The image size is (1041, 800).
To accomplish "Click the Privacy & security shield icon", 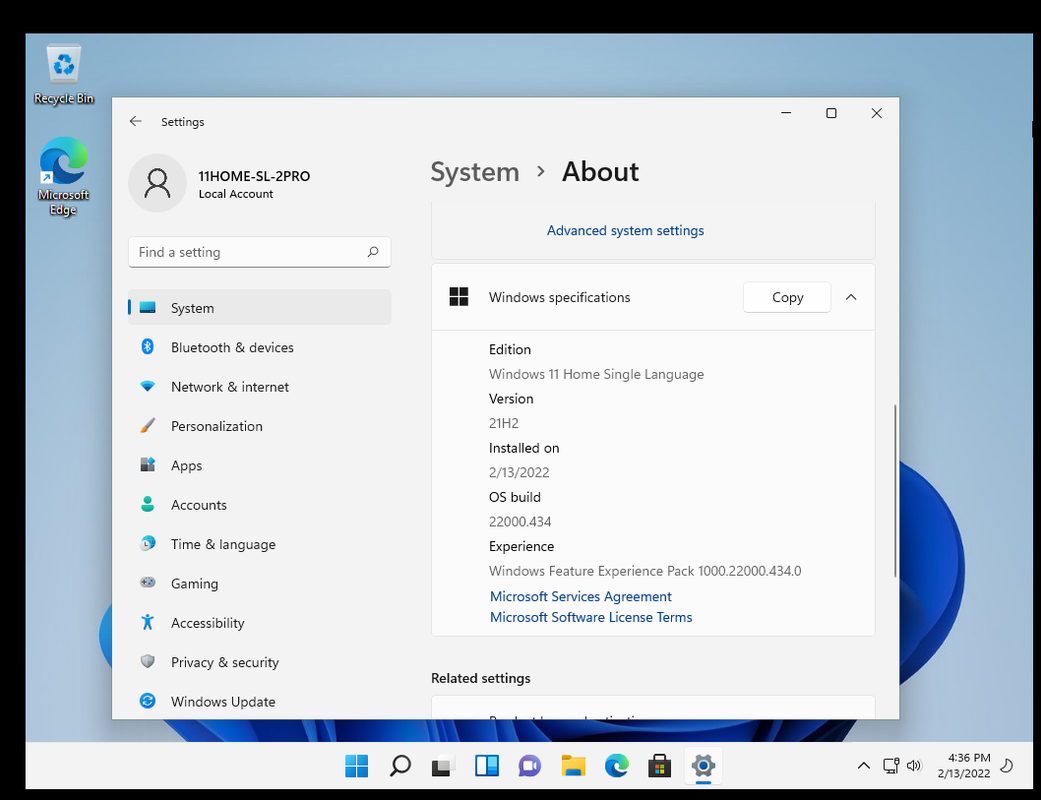I will point(147,661).
